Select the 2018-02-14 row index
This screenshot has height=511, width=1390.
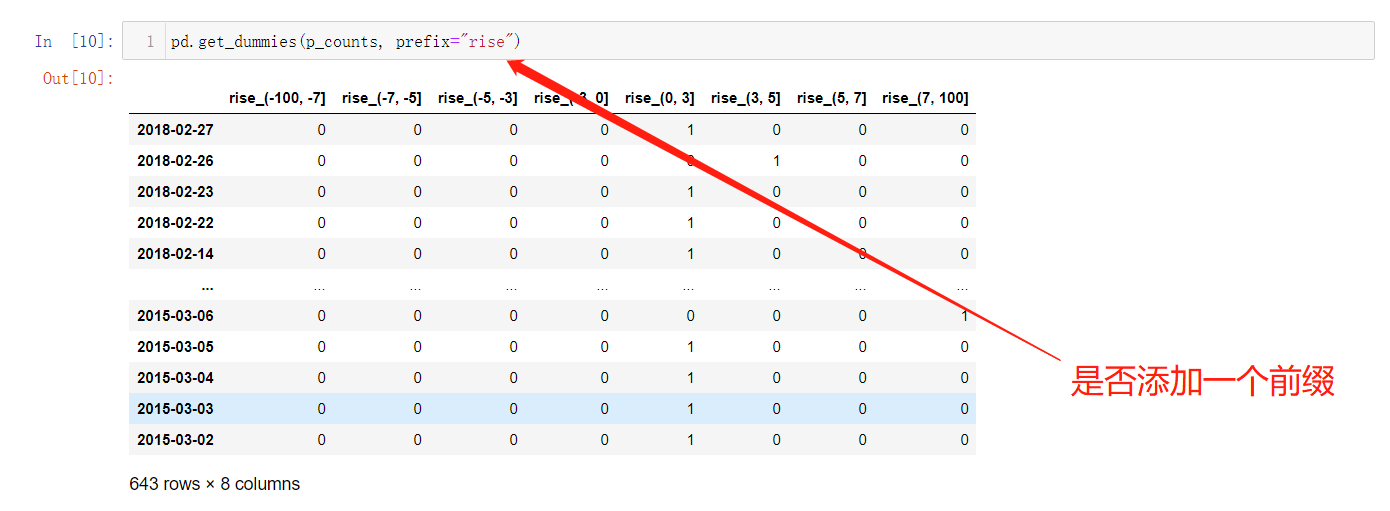175,254
